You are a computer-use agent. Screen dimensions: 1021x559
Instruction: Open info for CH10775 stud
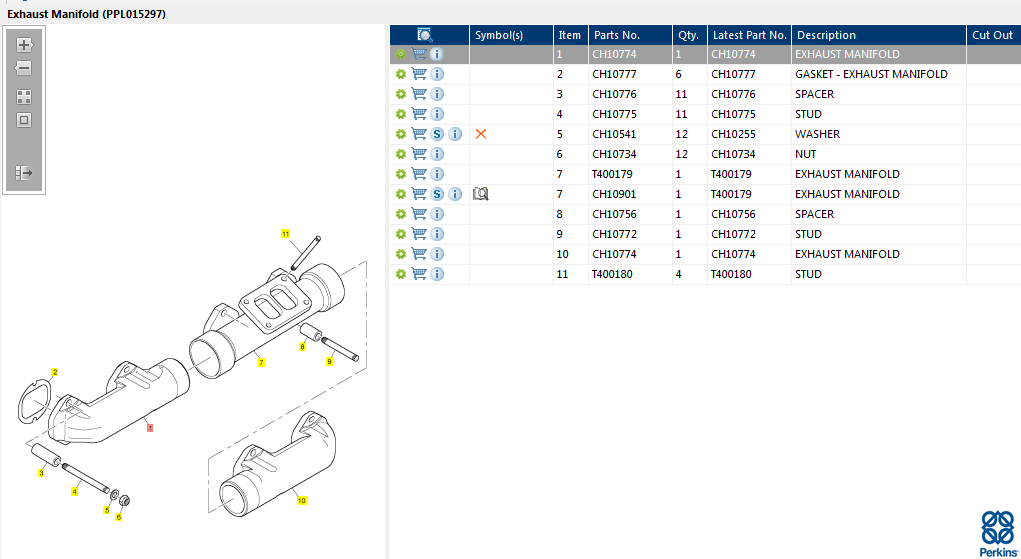438,114
